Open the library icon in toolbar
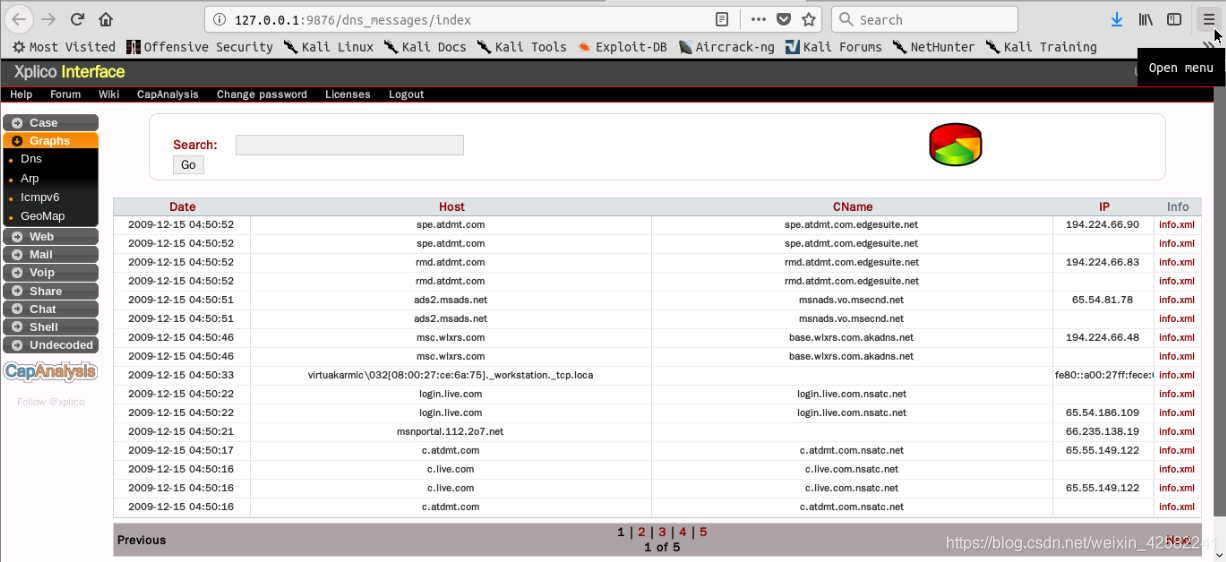Viewport: 1226px width, 562px height. coord(1146,19)
